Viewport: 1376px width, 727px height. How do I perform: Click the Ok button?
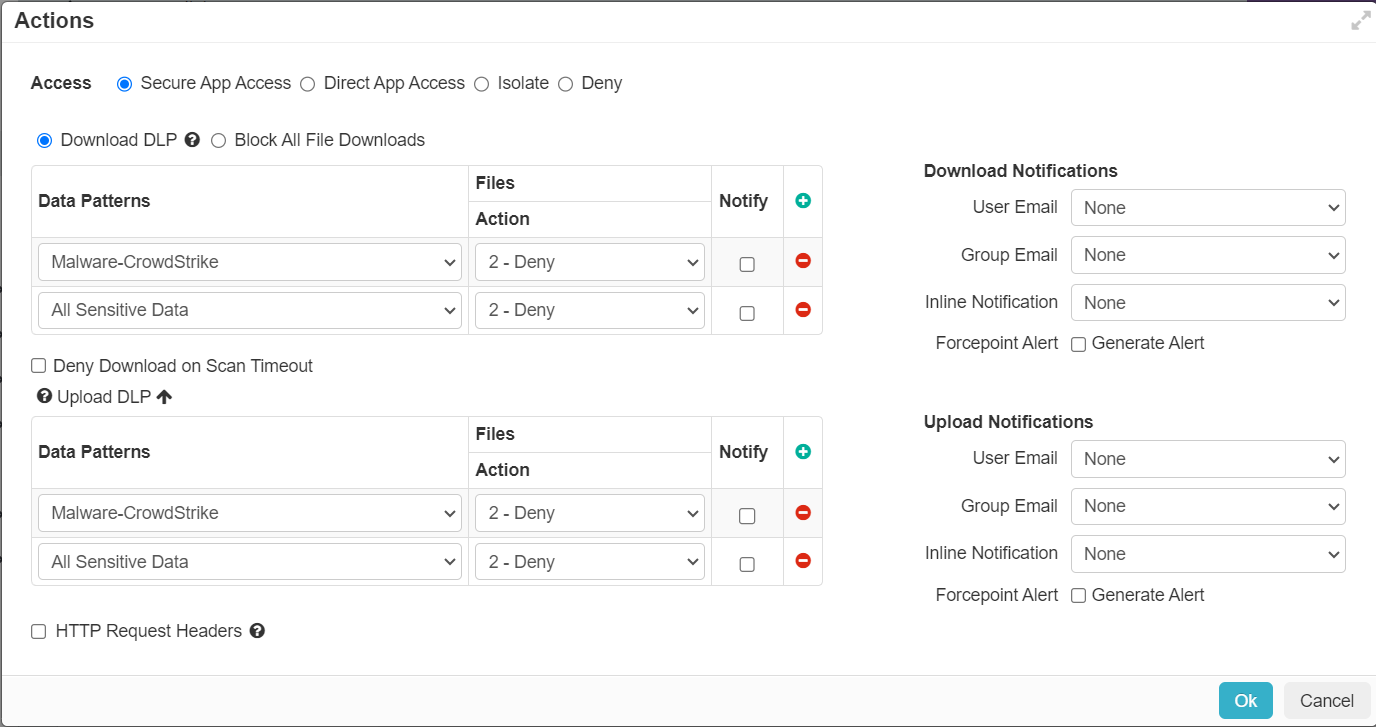[1245, 701]
